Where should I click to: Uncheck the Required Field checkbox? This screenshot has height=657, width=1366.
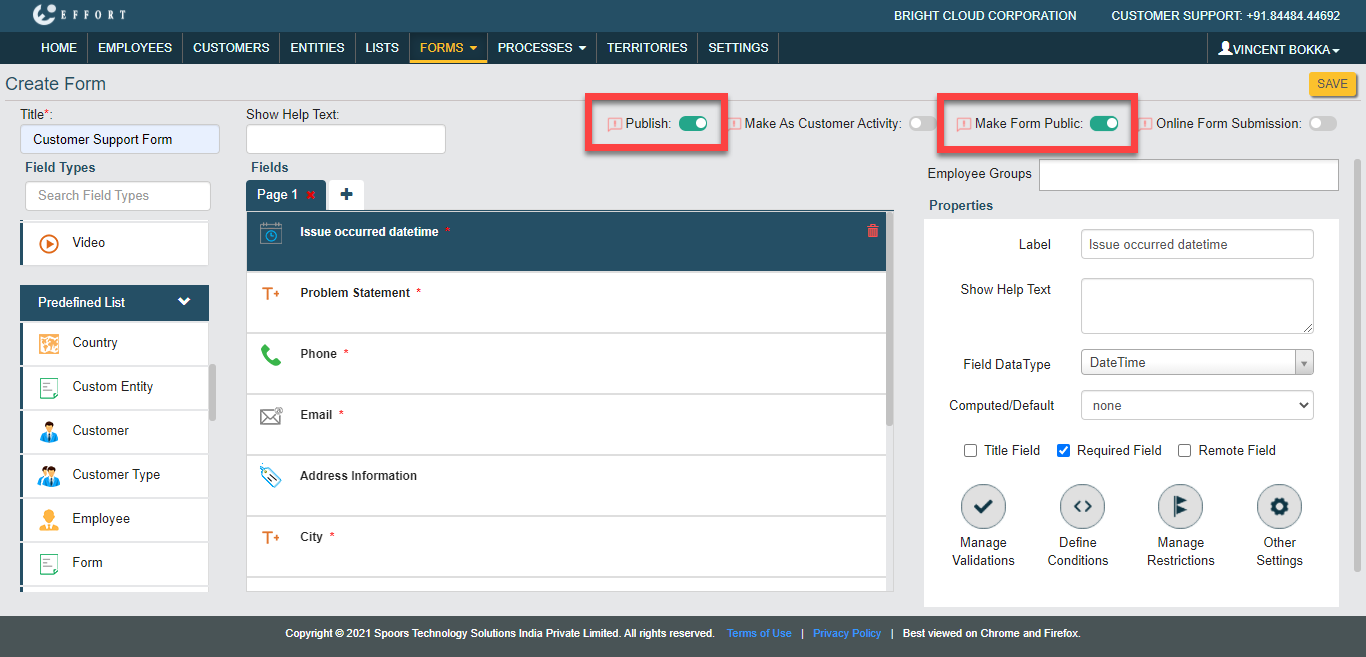coord(1064,451)
